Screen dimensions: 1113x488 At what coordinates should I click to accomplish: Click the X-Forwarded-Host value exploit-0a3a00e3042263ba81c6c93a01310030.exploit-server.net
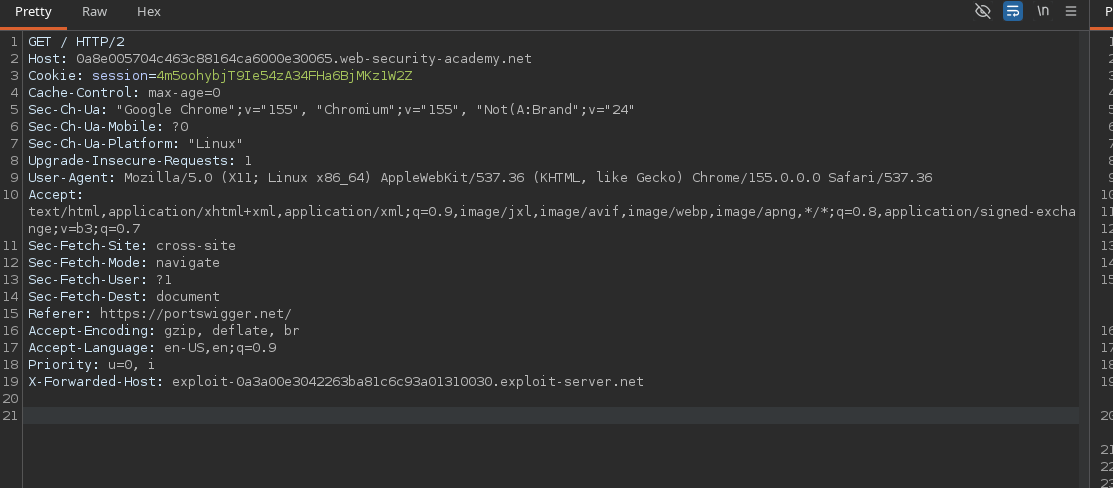coord(408,383)
